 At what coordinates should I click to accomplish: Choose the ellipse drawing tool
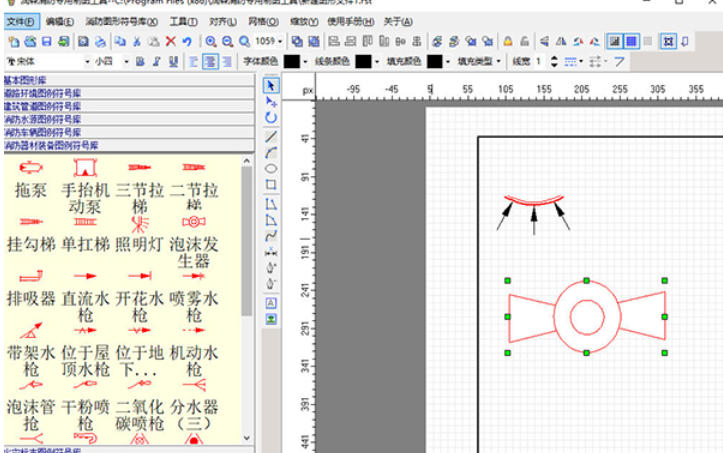pyautogui.click(x=271, y=169)
